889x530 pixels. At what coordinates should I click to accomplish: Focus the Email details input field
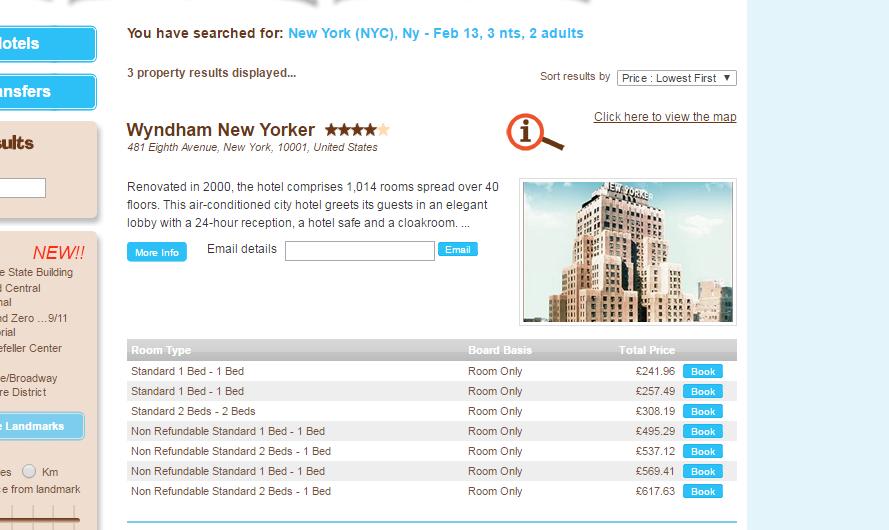click(x=359, y=251)
